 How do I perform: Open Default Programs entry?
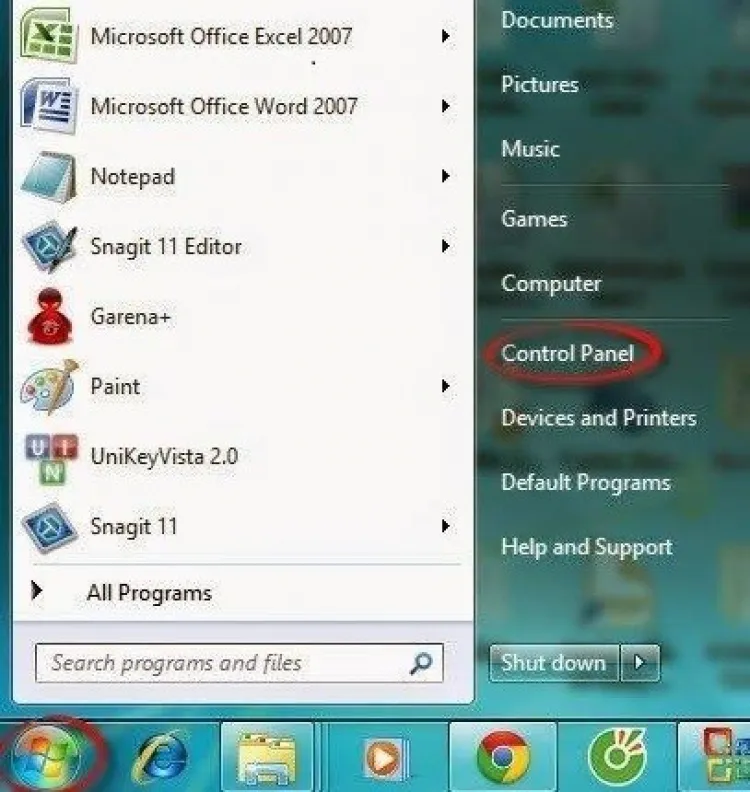(x=586, y=482)
